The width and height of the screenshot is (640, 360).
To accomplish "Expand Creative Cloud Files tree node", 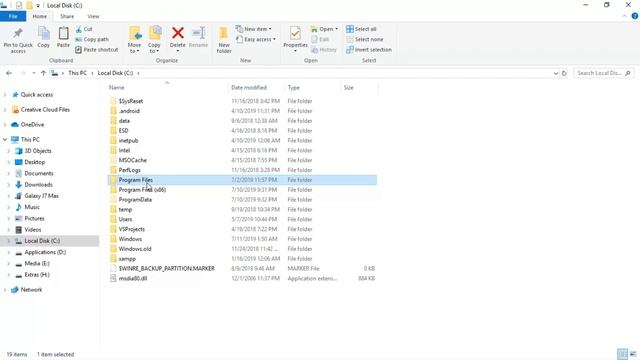I will pos(5,110).
